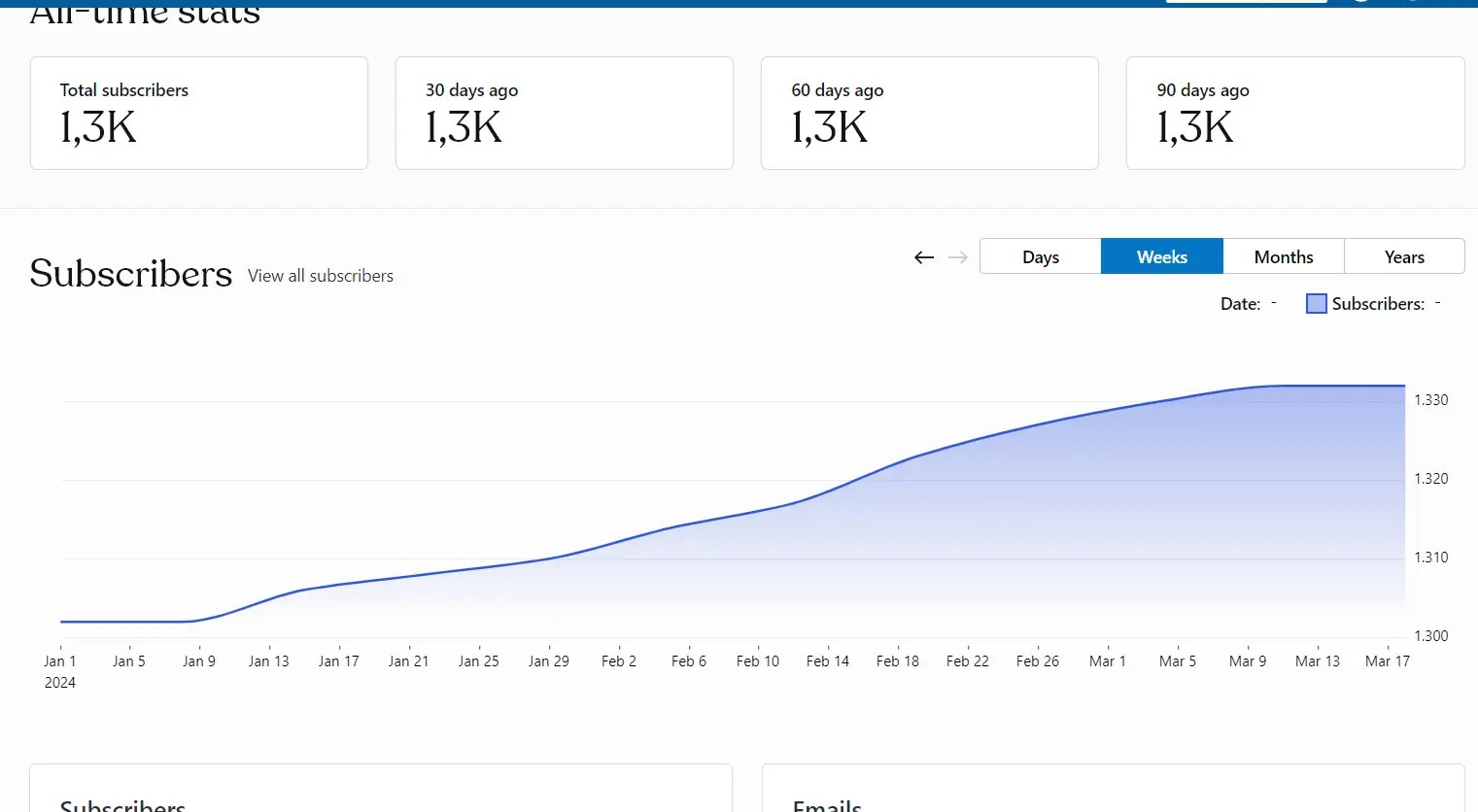Image resolution: width=1478 pixels, height=812 pixels.
Task: Keep the Weeks view selected
Action: 1161,255
